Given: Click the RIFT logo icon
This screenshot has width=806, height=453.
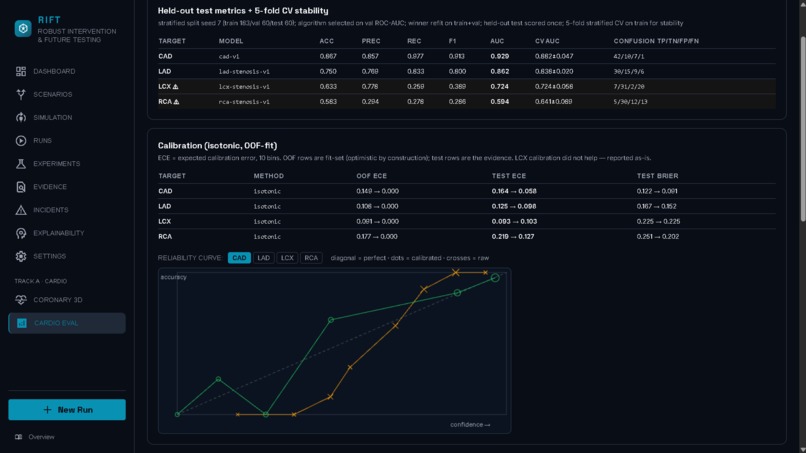Looking at the screenshot, I should click(23, 28).
